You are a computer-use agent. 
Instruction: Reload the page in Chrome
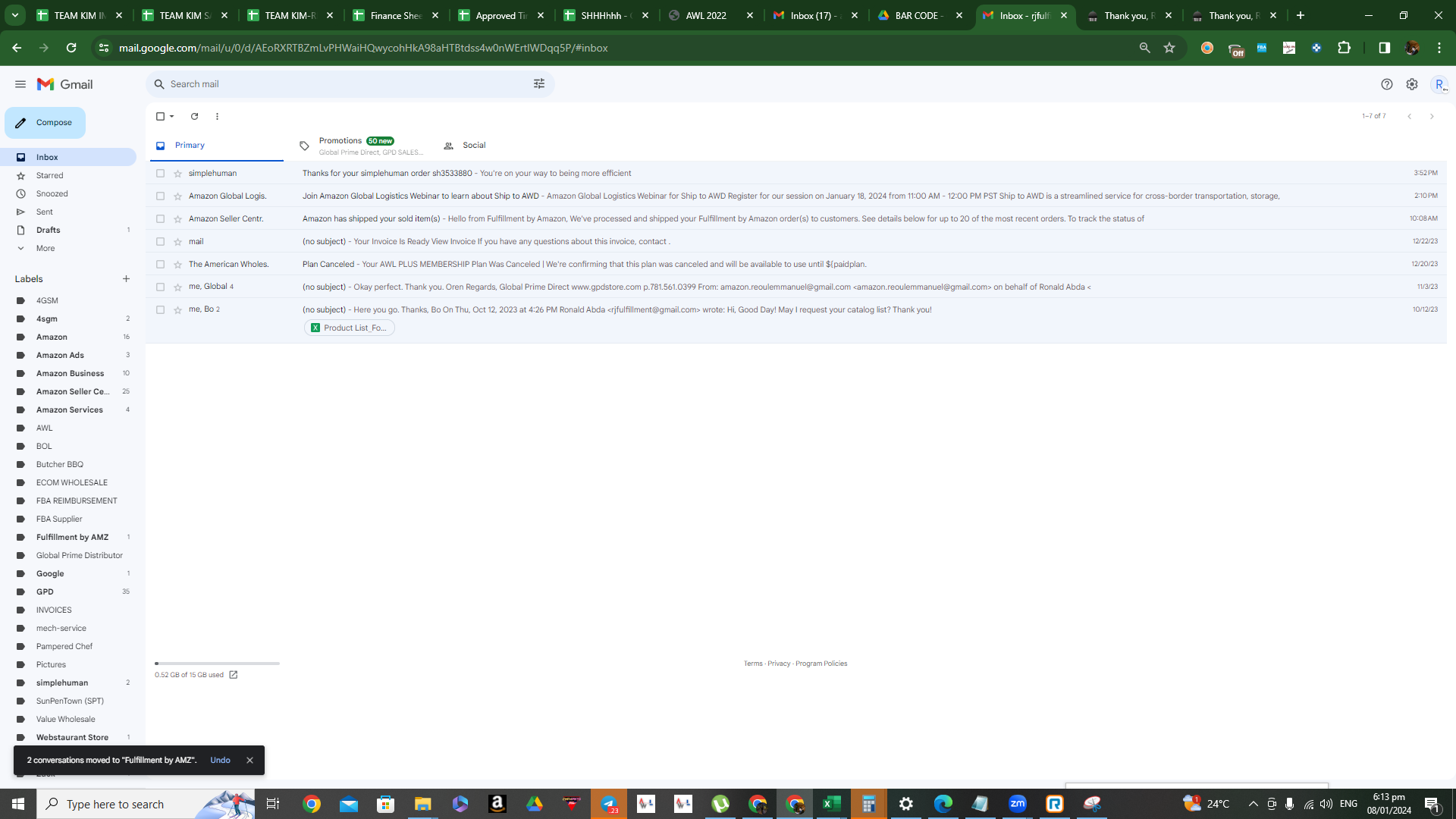71,48
